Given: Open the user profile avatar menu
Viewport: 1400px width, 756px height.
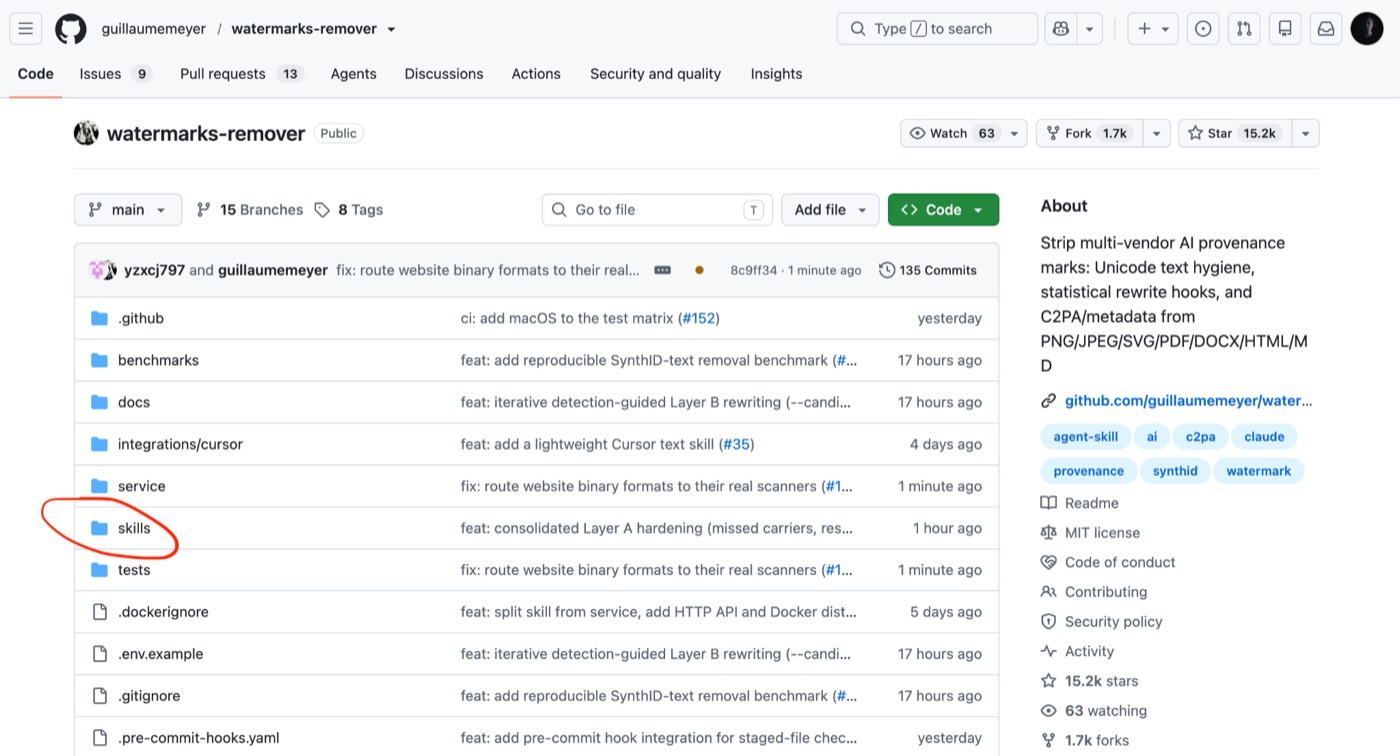Looking at the screenshot, I should [1367, 29].
